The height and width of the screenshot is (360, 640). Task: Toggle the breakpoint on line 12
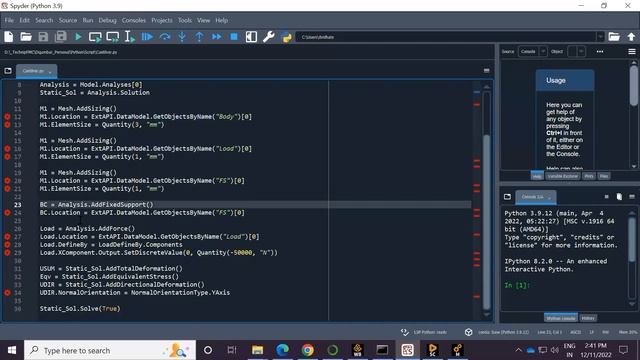tap(7, 117)
